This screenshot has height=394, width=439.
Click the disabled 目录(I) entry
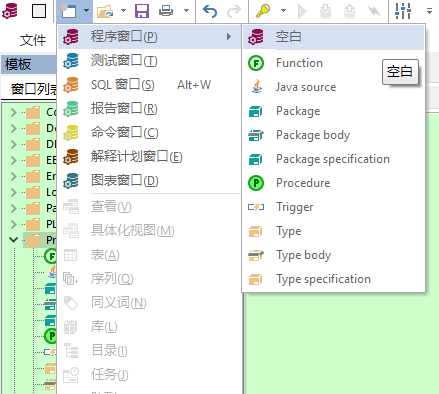point(150,351)
